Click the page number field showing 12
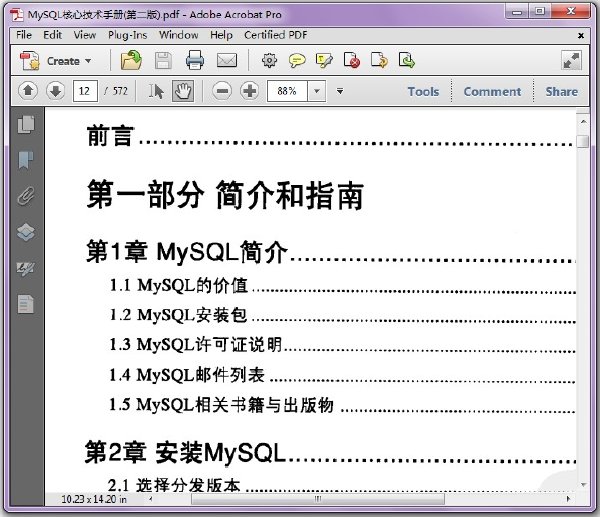Screen dimensions: 600x517 coord(85,91)
